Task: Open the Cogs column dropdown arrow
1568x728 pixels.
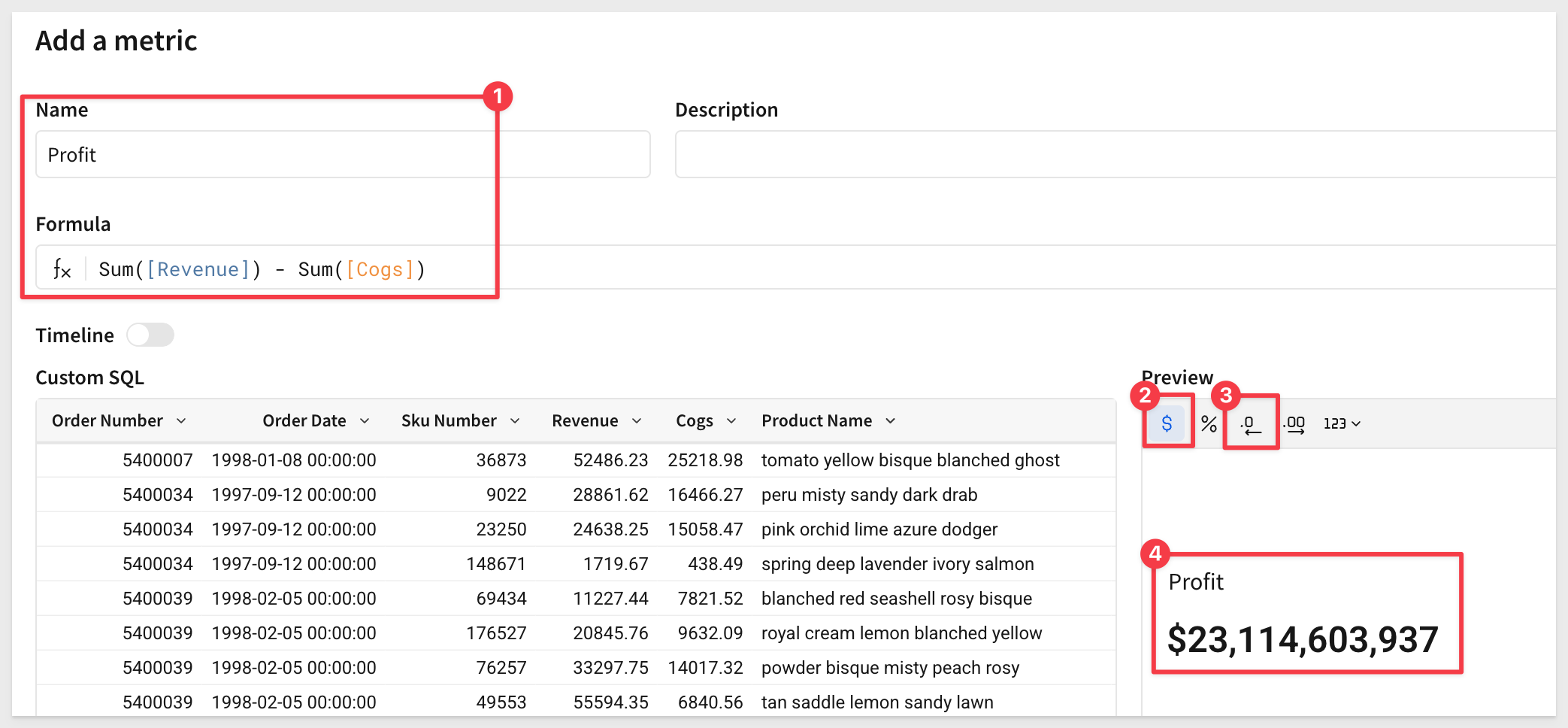Action: pyautogui.click(x=731, y=420)
